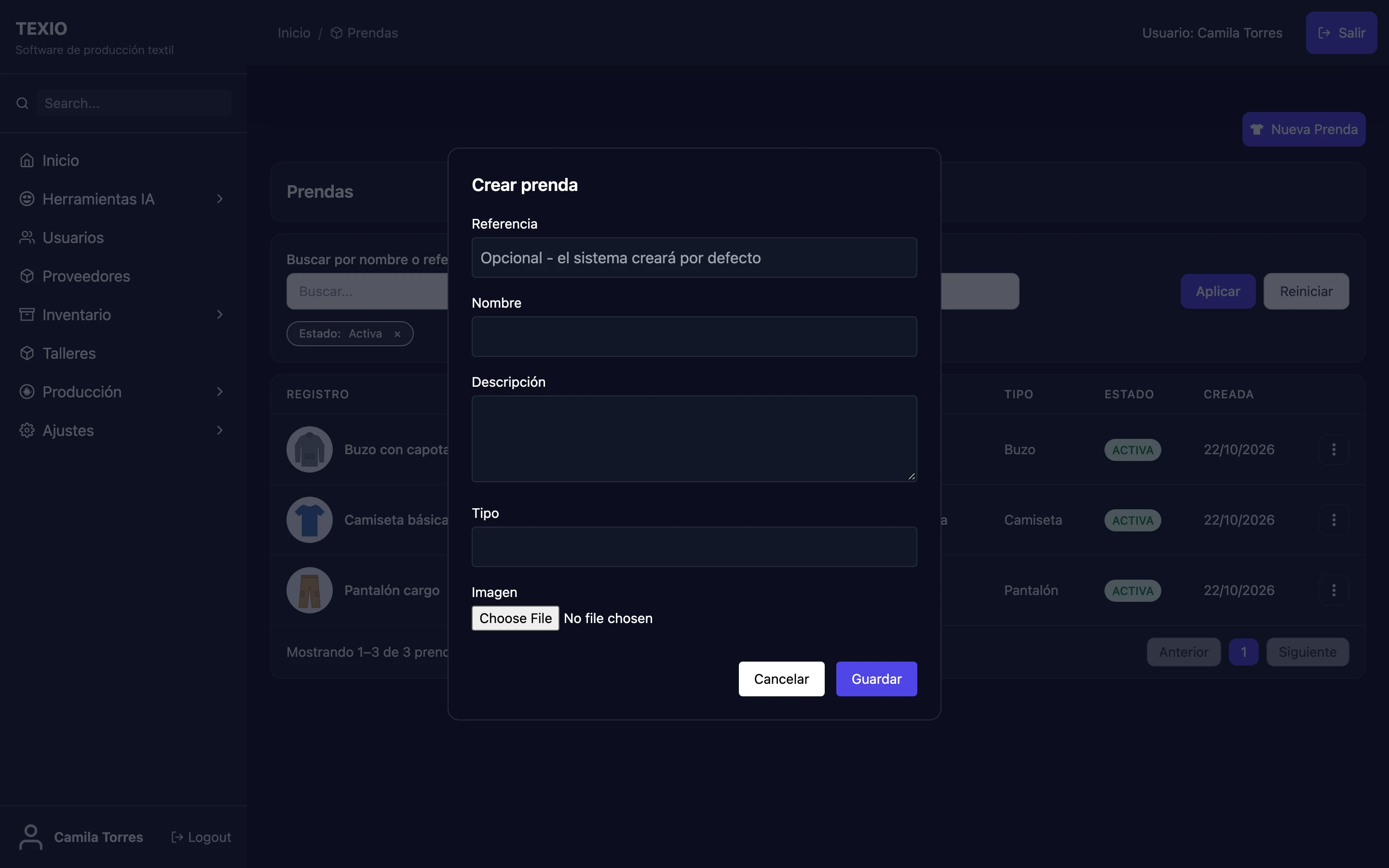
Task: Click the Camila Torres avatar icon
Action: pyautogui.click(x=31, y=837)
